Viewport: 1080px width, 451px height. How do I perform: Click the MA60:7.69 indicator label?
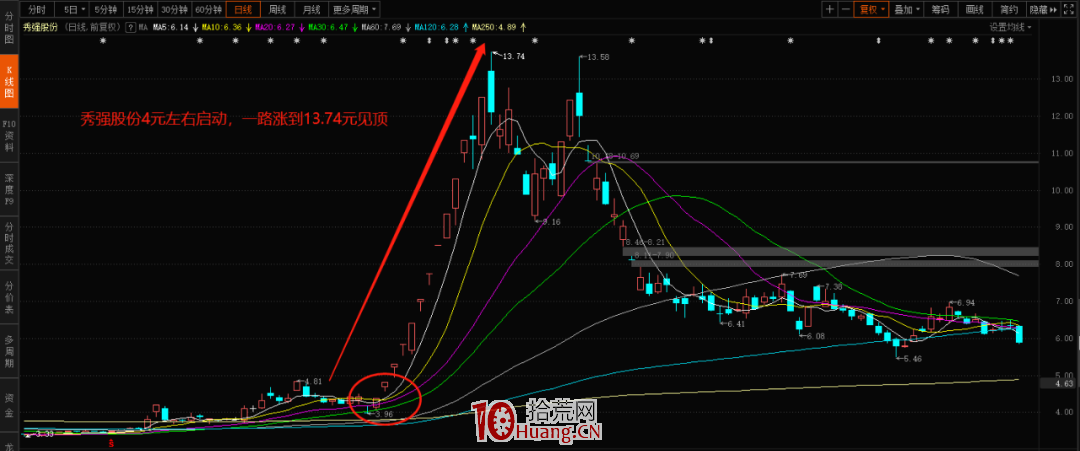tap(384, 28)
